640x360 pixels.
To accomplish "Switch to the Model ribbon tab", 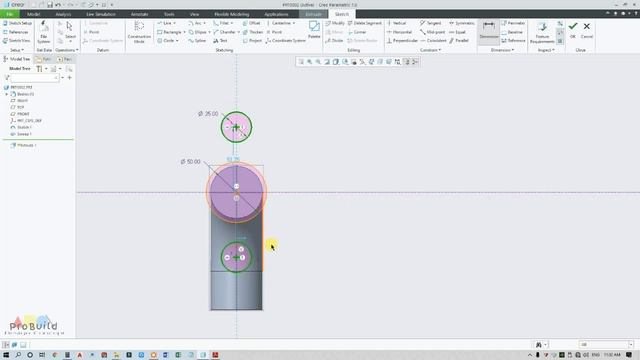I will click(x=33, y=14).
